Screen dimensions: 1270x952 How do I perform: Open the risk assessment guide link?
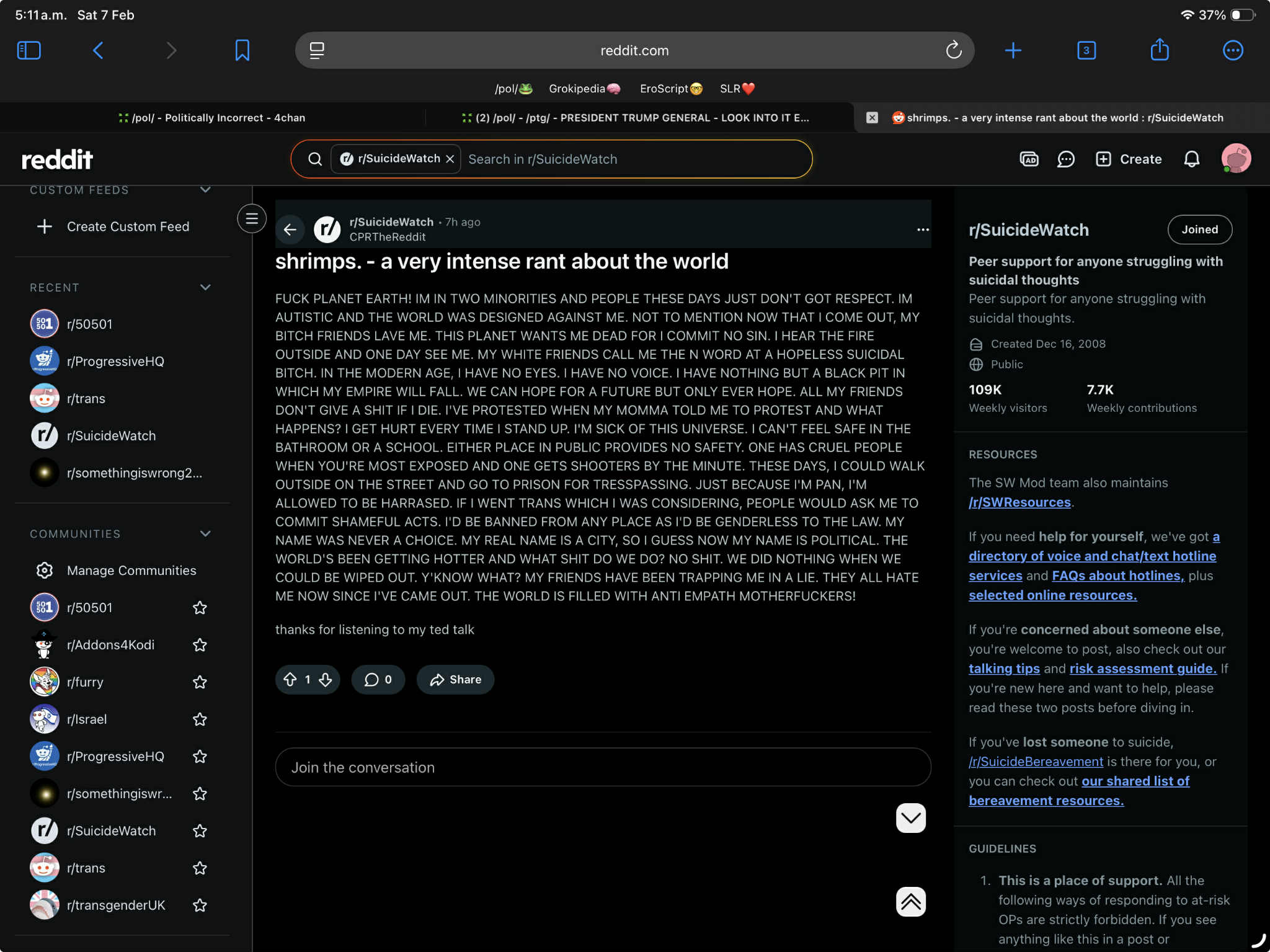point(1142,669)
